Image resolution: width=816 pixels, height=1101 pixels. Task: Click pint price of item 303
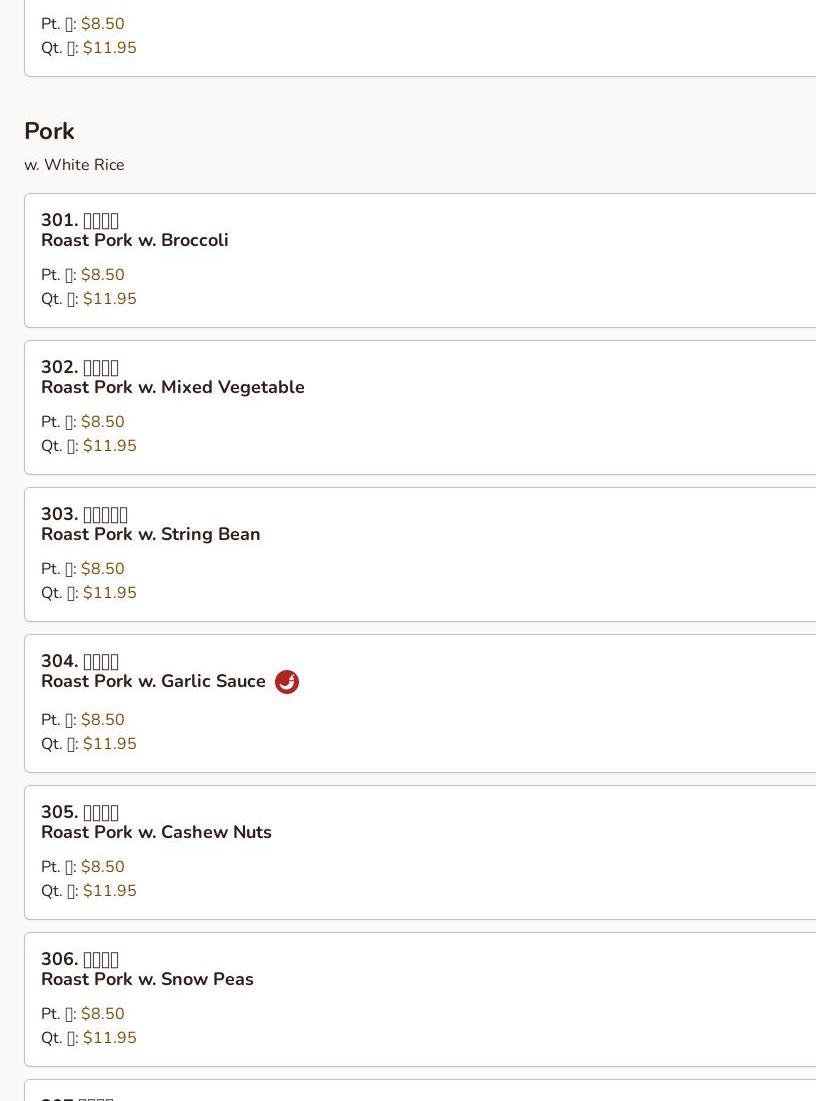click(102, 569)
